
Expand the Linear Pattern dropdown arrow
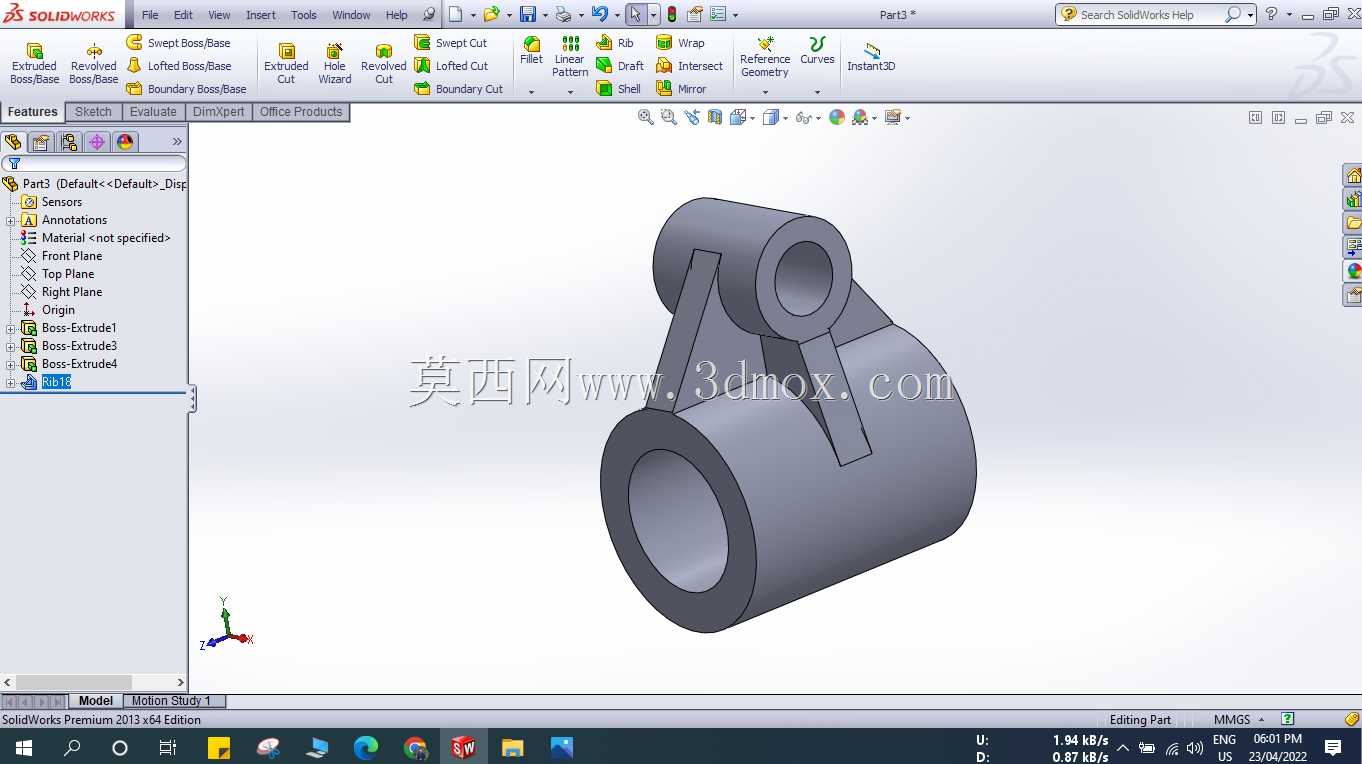tap(570, 92)
